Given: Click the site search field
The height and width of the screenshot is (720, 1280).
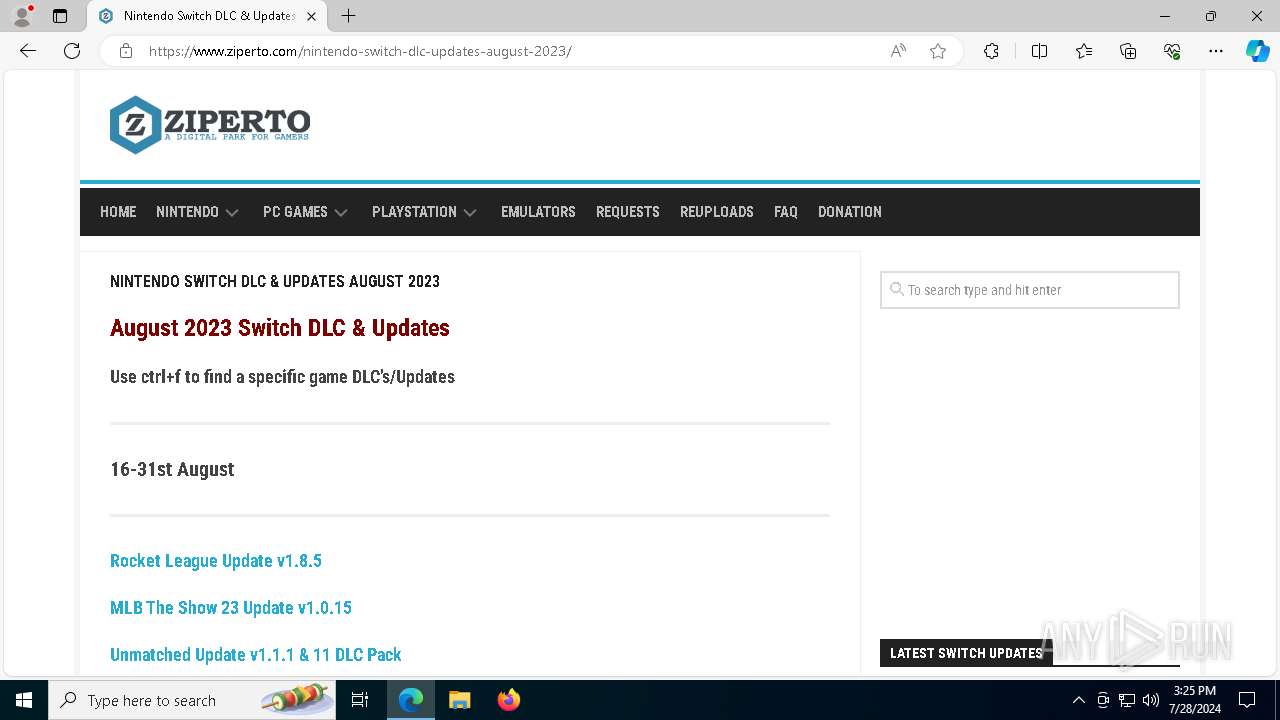Looking at the screenshot, I should (x=1030, y=290).
